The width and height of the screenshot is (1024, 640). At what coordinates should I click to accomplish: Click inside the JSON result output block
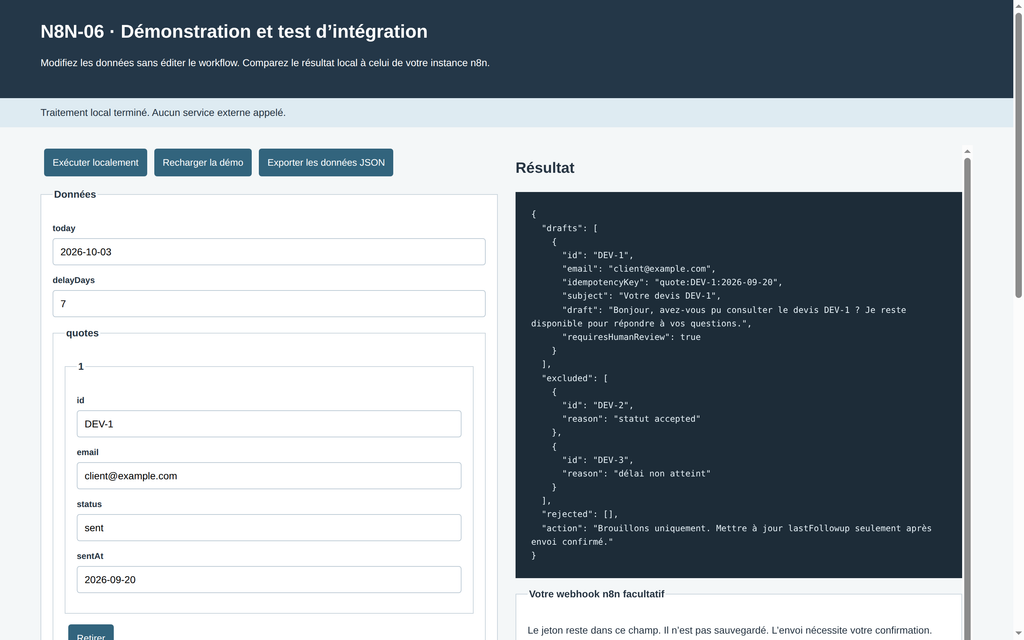click(739, 385)
